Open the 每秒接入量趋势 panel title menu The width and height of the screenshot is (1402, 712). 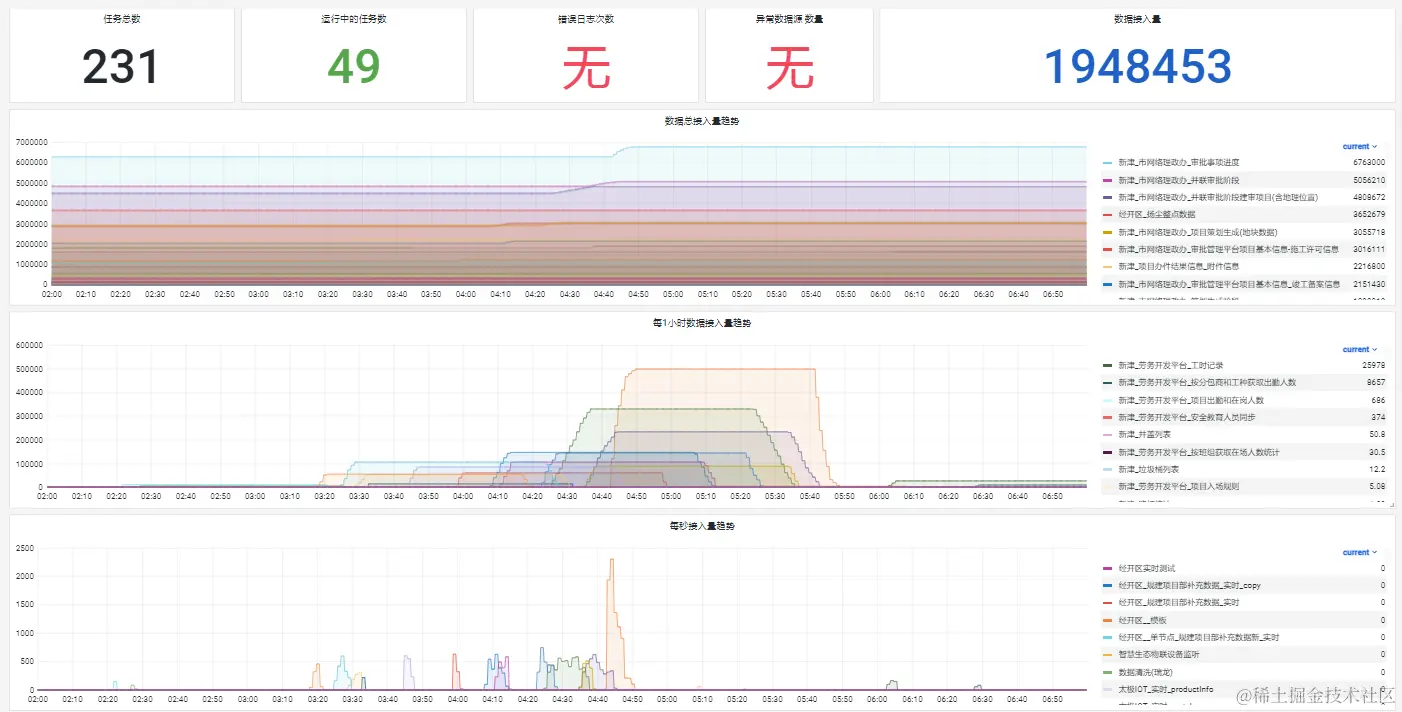pos(702,526)
